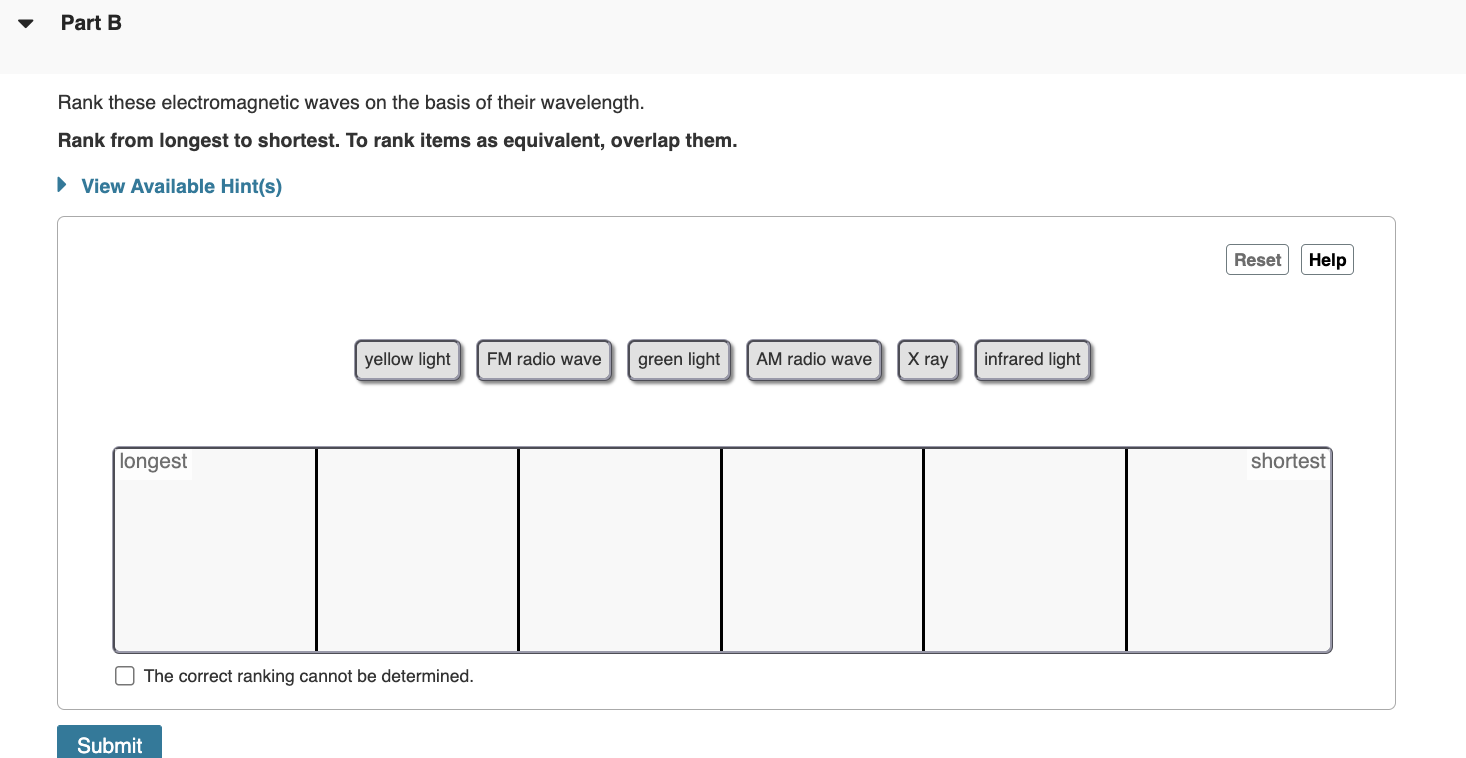The height and width of the screenshot is (758, 1466).
Task: Expand the View Available Hint(s) disclosure triangle
Action: pos(61,185)
